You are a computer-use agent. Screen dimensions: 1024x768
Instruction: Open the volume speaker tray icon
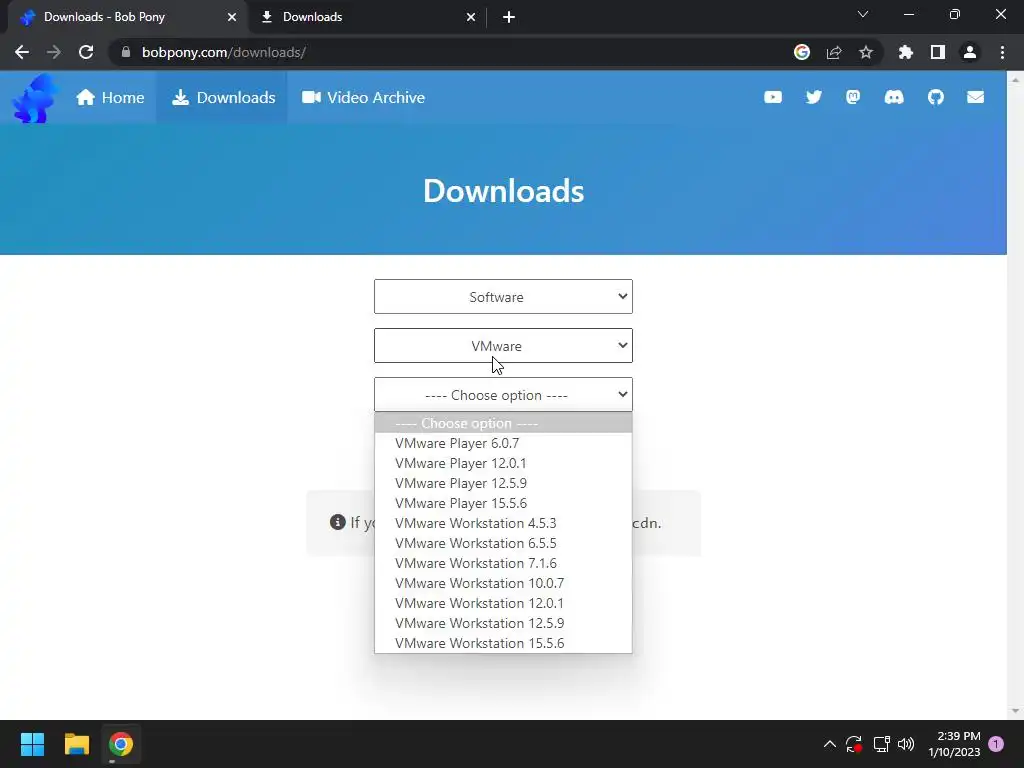pyautogui.click(x=906, y=744)
